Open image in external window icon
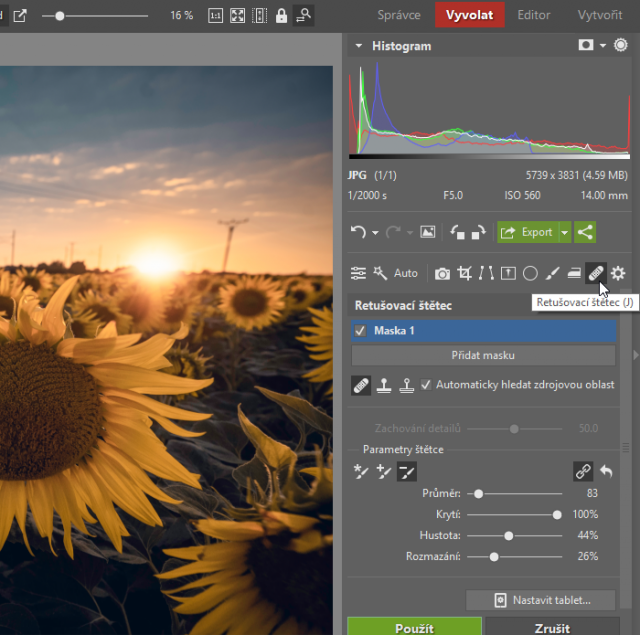This screenshot has width=640, height=635. point(20,16)
